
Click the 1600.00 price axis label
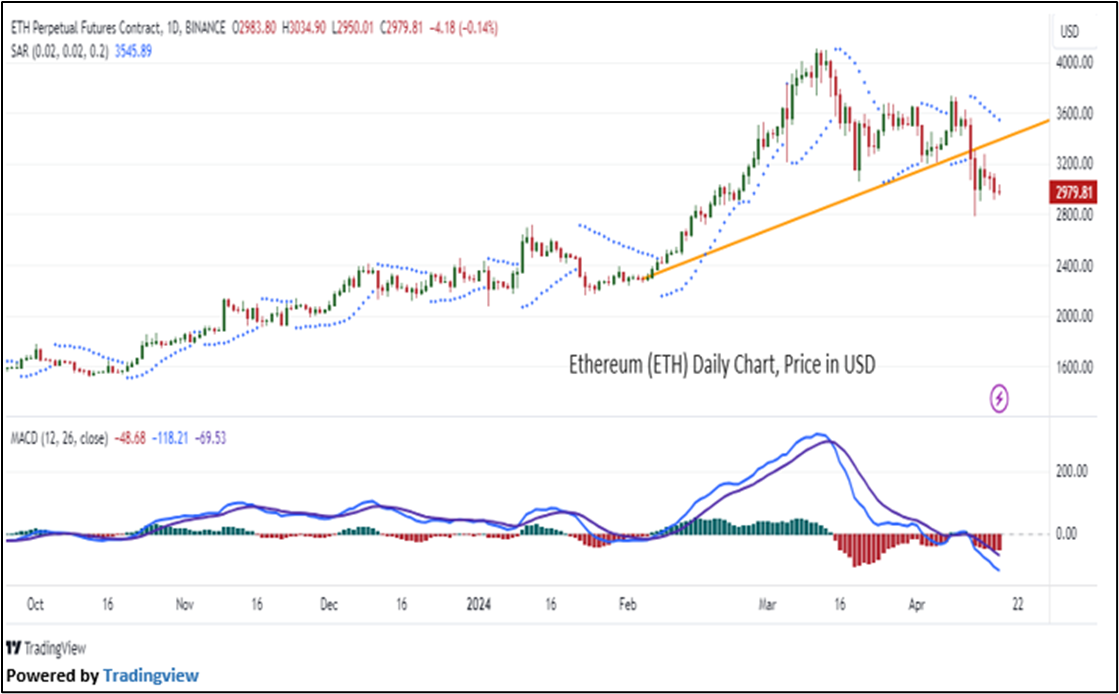[1074, 368]
